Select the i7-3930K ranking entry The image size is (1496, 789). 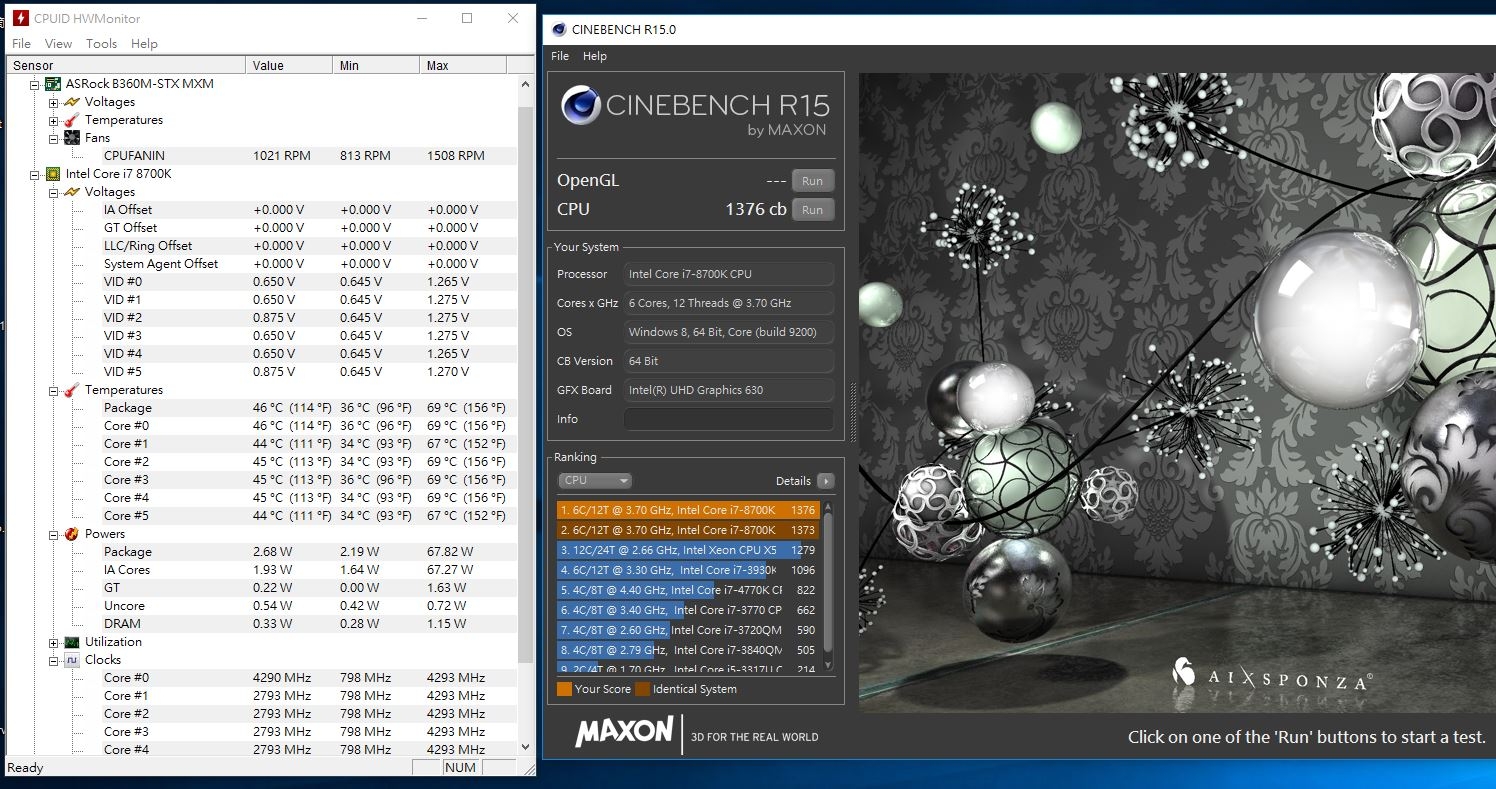688,570
